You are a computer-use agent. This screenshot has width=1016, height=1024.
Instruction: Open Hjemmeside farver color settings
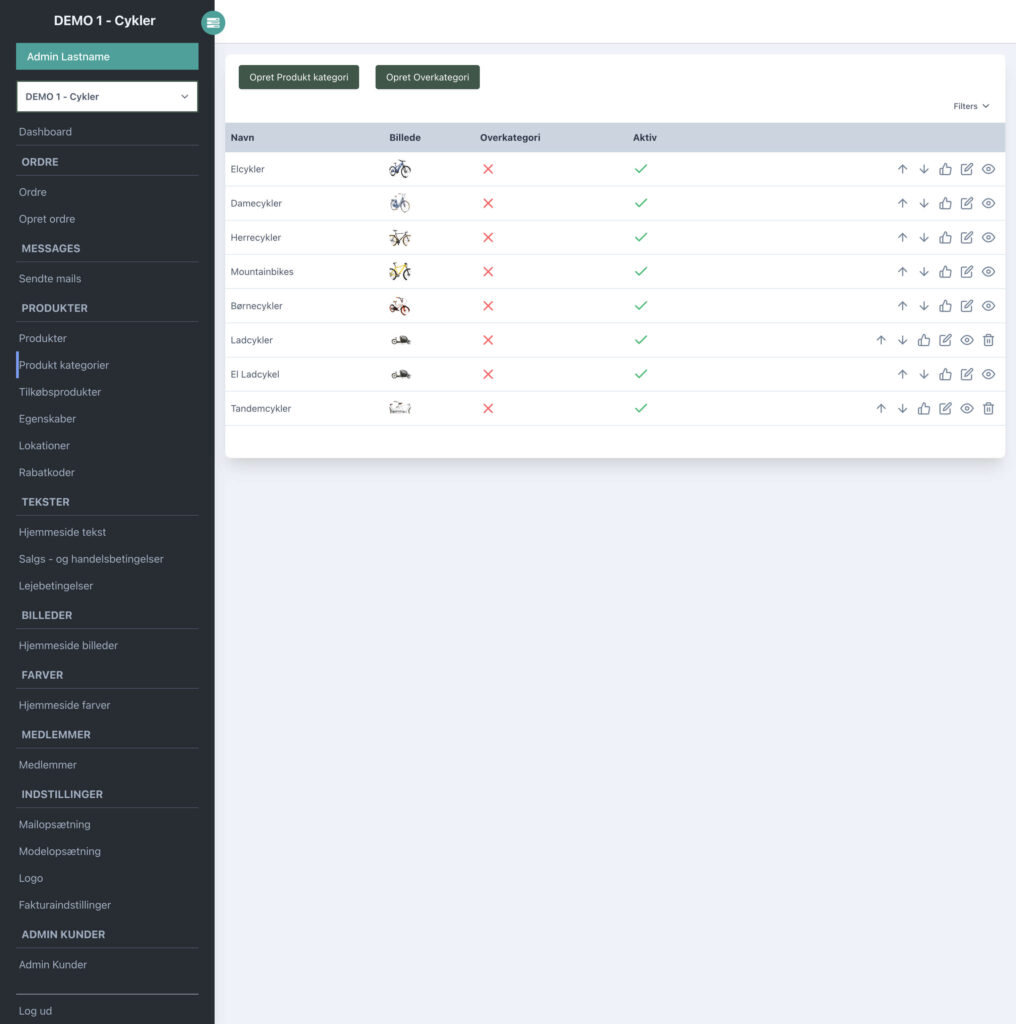pyautogui.click(x=64, y=705)
